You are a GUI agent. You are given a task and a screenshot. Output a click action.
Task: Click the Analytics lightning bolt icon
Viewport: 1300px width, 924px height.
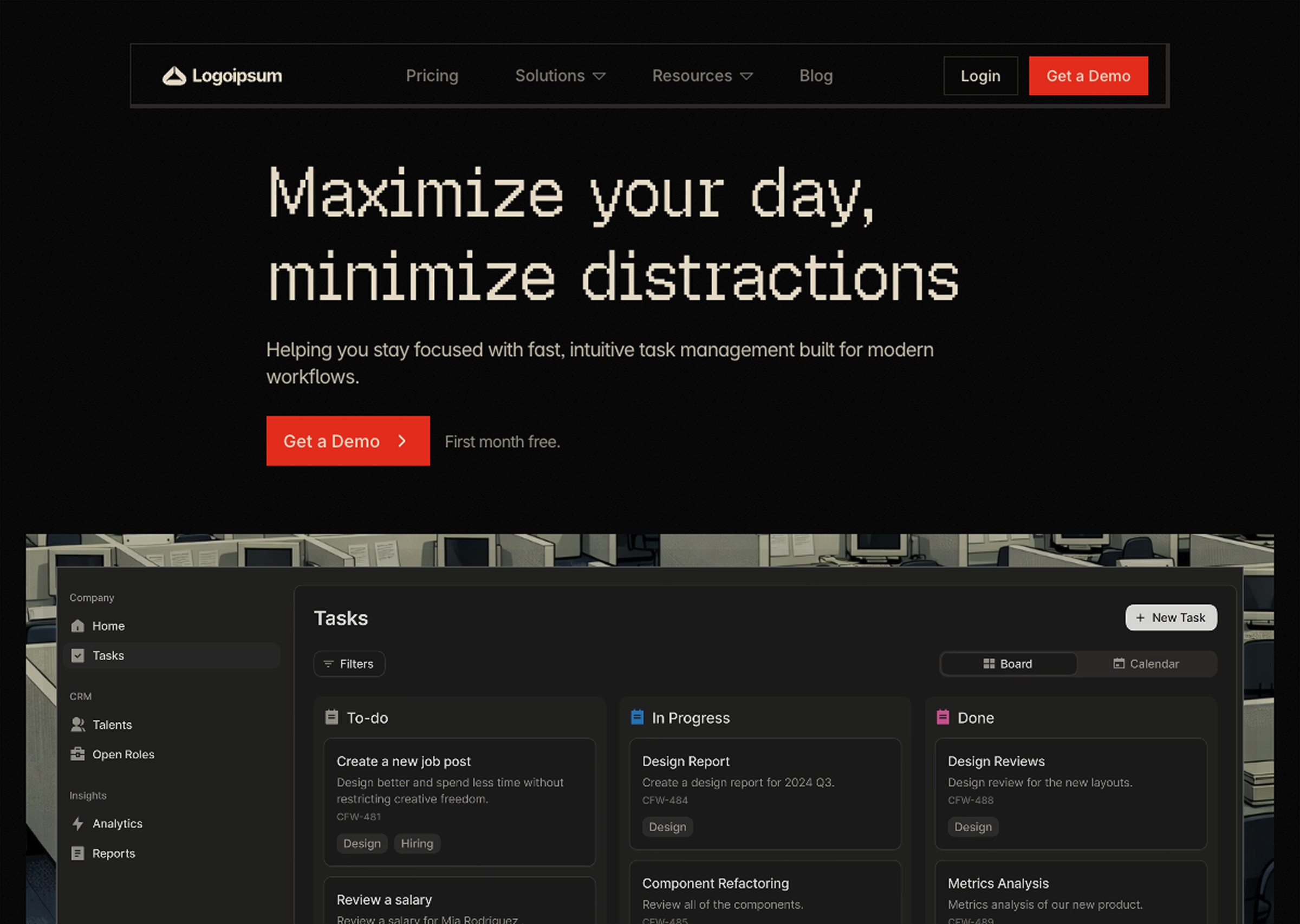[78, 823]
